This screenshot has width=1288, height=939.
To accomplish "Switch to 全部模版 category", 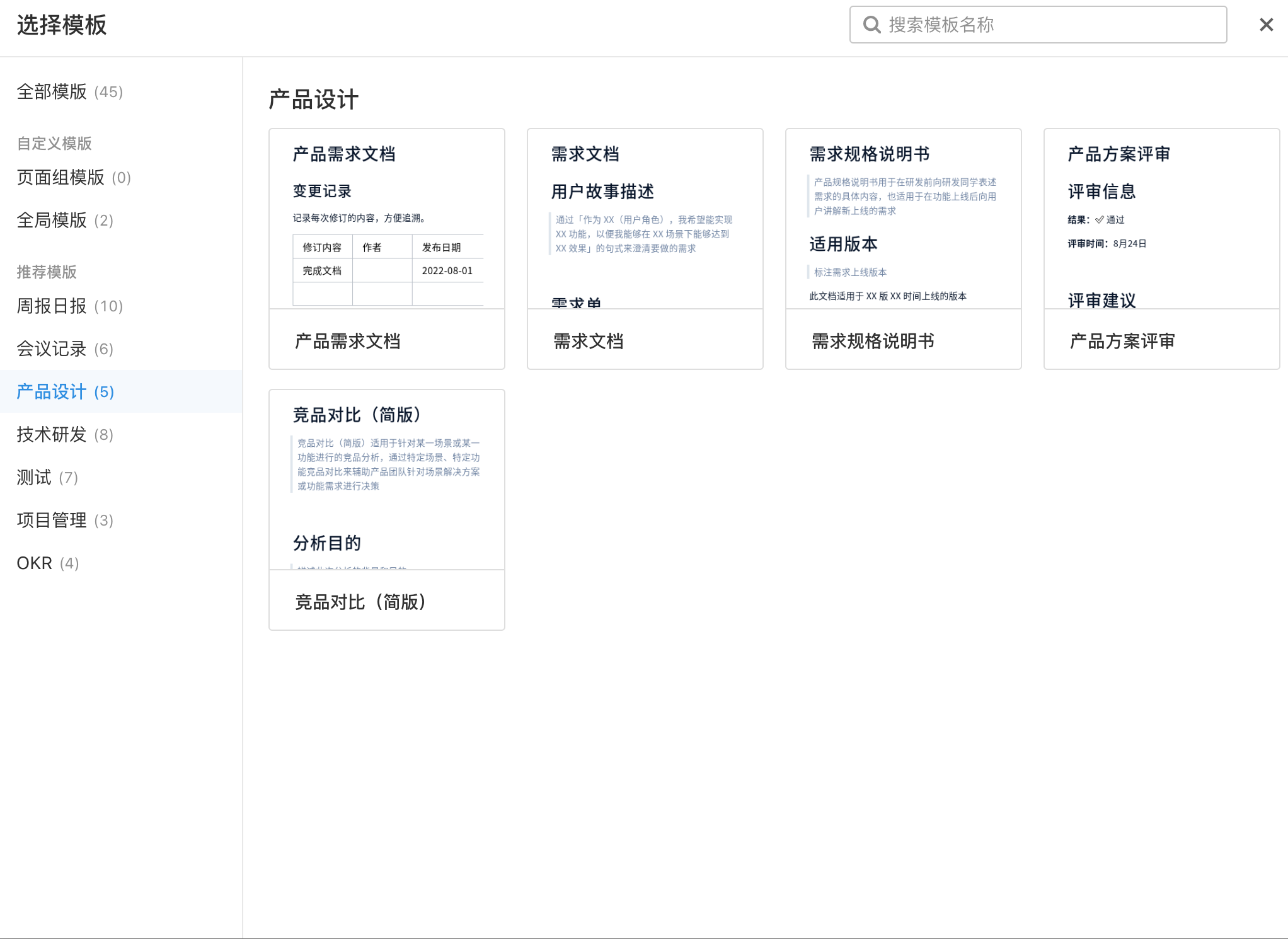I will pos(69,91).
